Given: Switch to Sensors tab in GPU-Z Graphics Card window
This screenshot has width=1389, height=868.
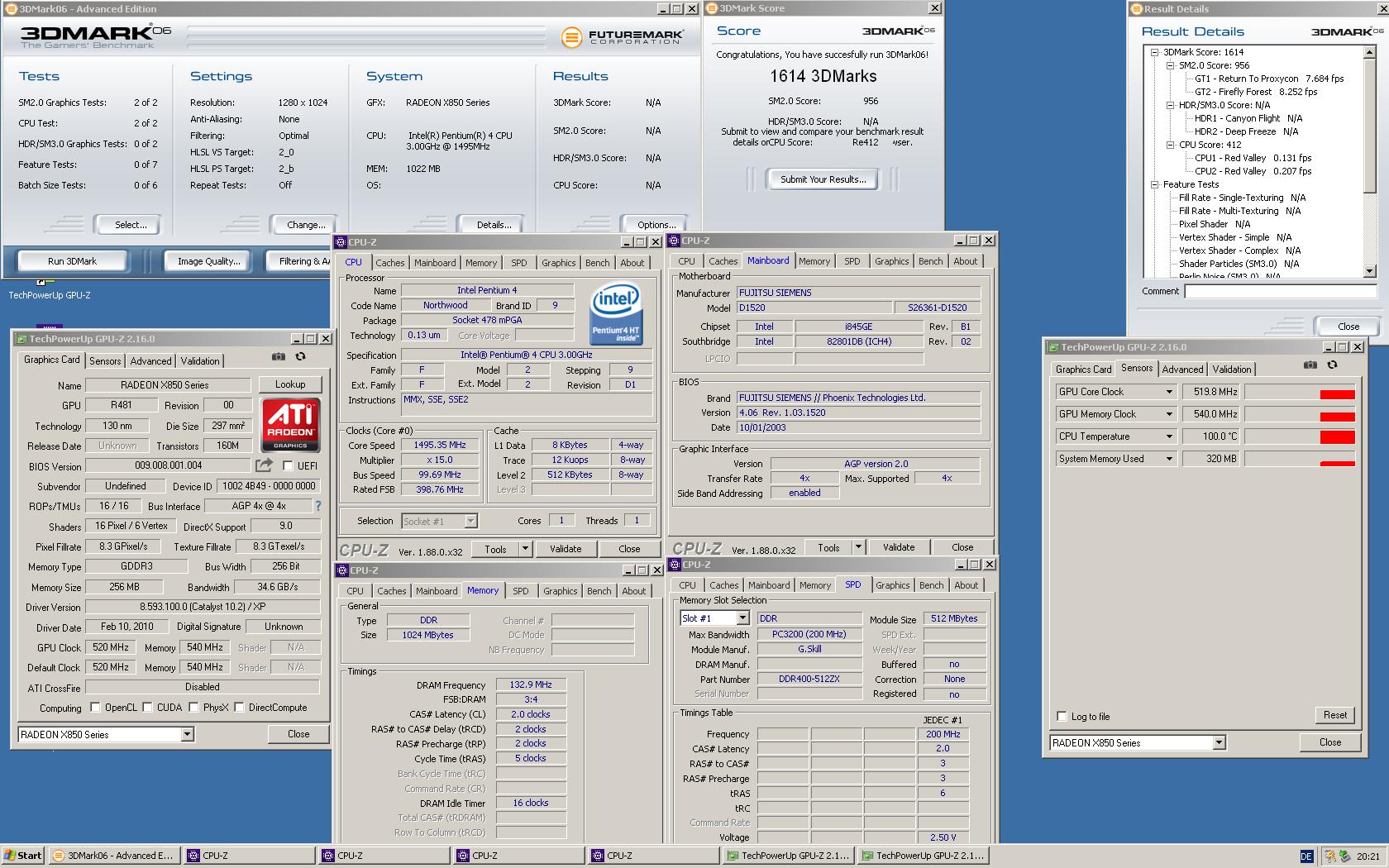Looking at the screenshot, I should pos(105,361).
